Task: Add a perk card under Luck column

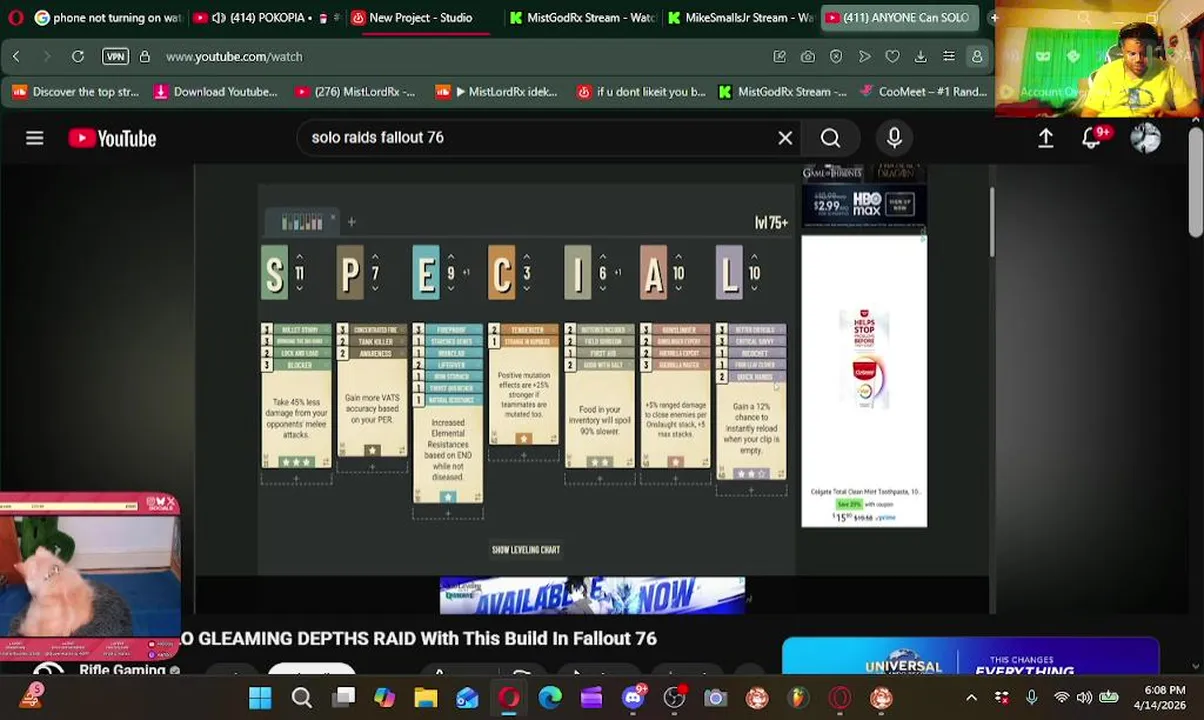Action: (x=751, y=490)
